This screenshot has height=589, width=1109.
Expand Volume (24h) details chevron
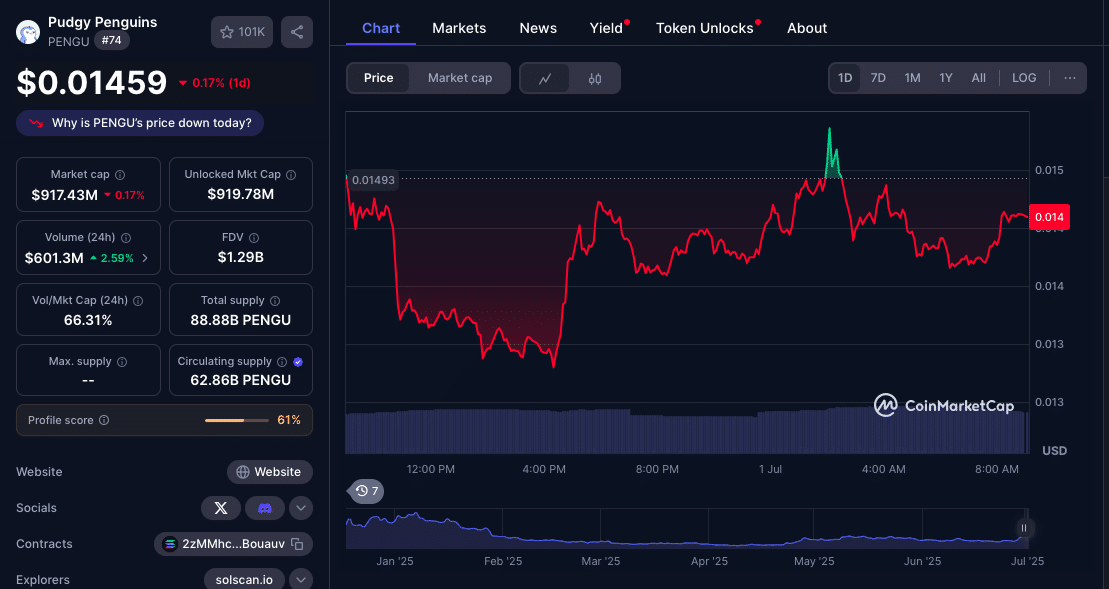point(145,258)
